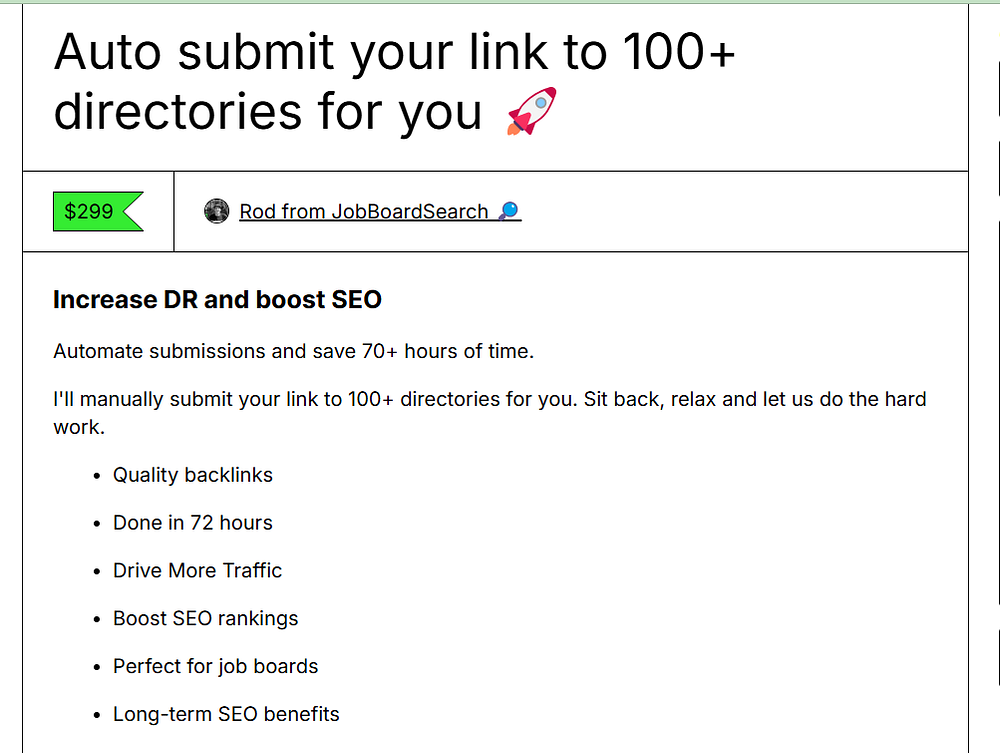Select the 'Perfect for job boards' bullet item
Viewport: 1000px width, 753px height.
(215, 667)
